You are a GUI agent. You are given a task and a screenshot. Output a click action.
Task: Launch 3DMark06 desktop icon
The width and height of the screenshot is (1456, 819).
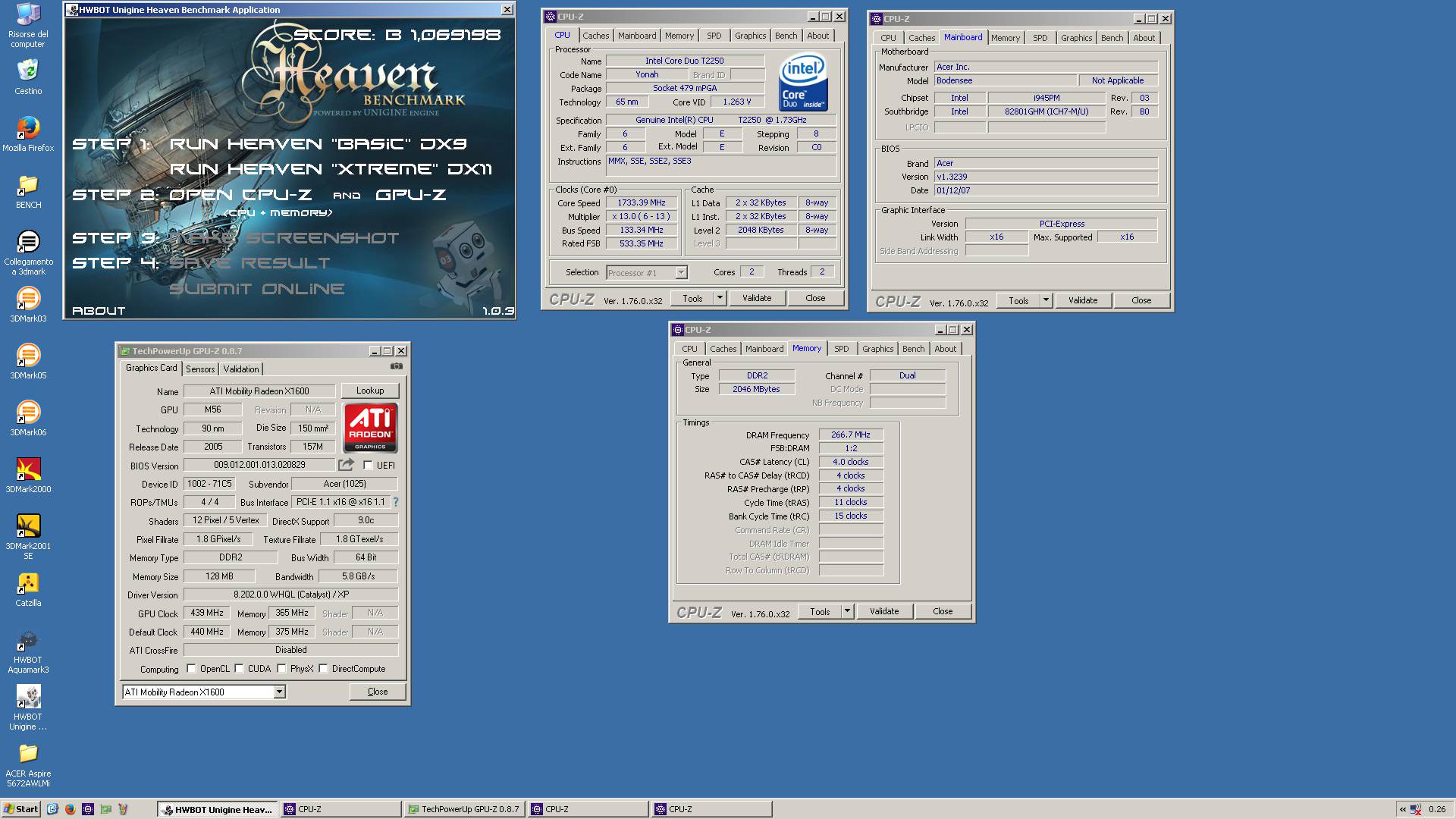(x=28, y=419)
